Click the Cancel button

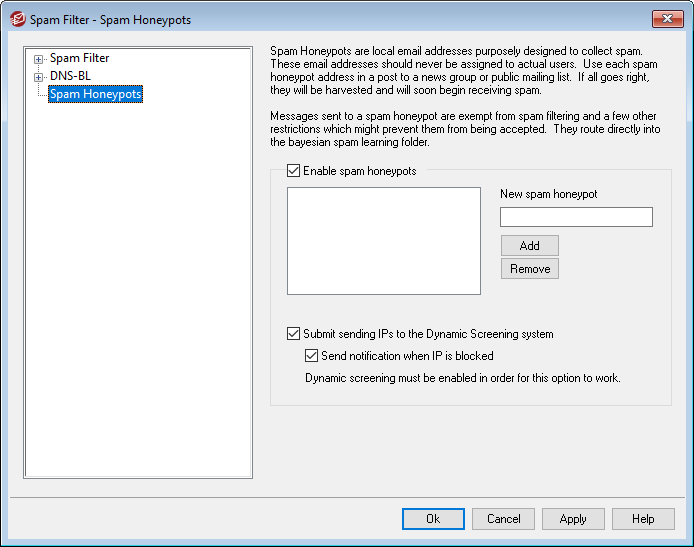click(x=503, y=519)
